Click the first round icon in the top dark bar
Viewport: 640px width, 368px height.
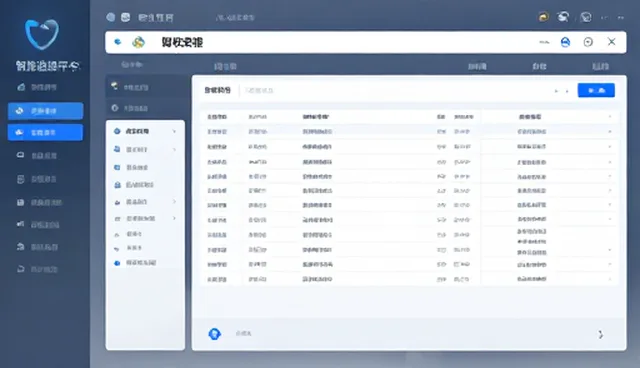click(x=111, y=17)
